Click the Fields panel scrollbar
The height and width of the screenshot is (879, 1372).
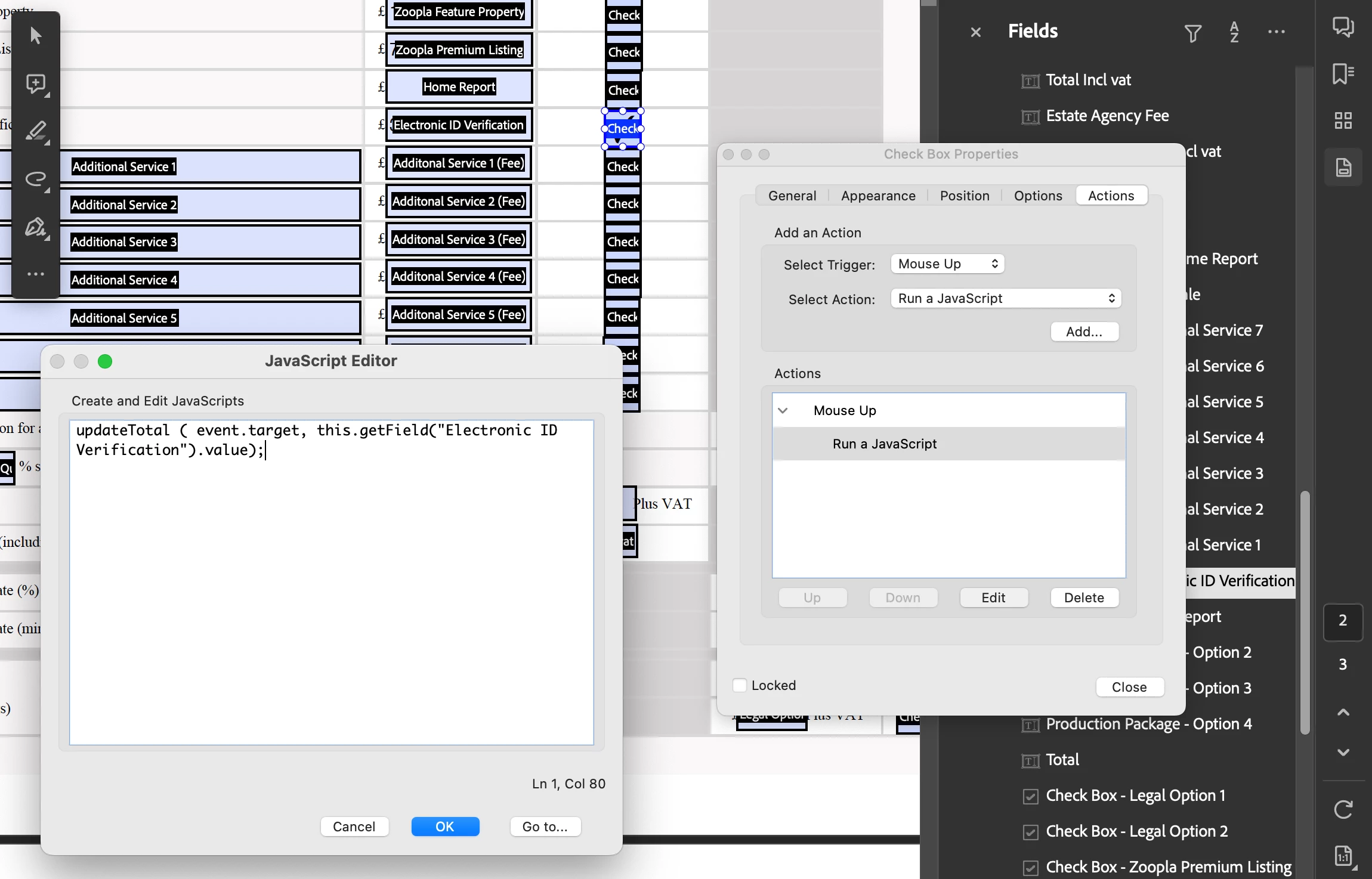pos(1305,611)
